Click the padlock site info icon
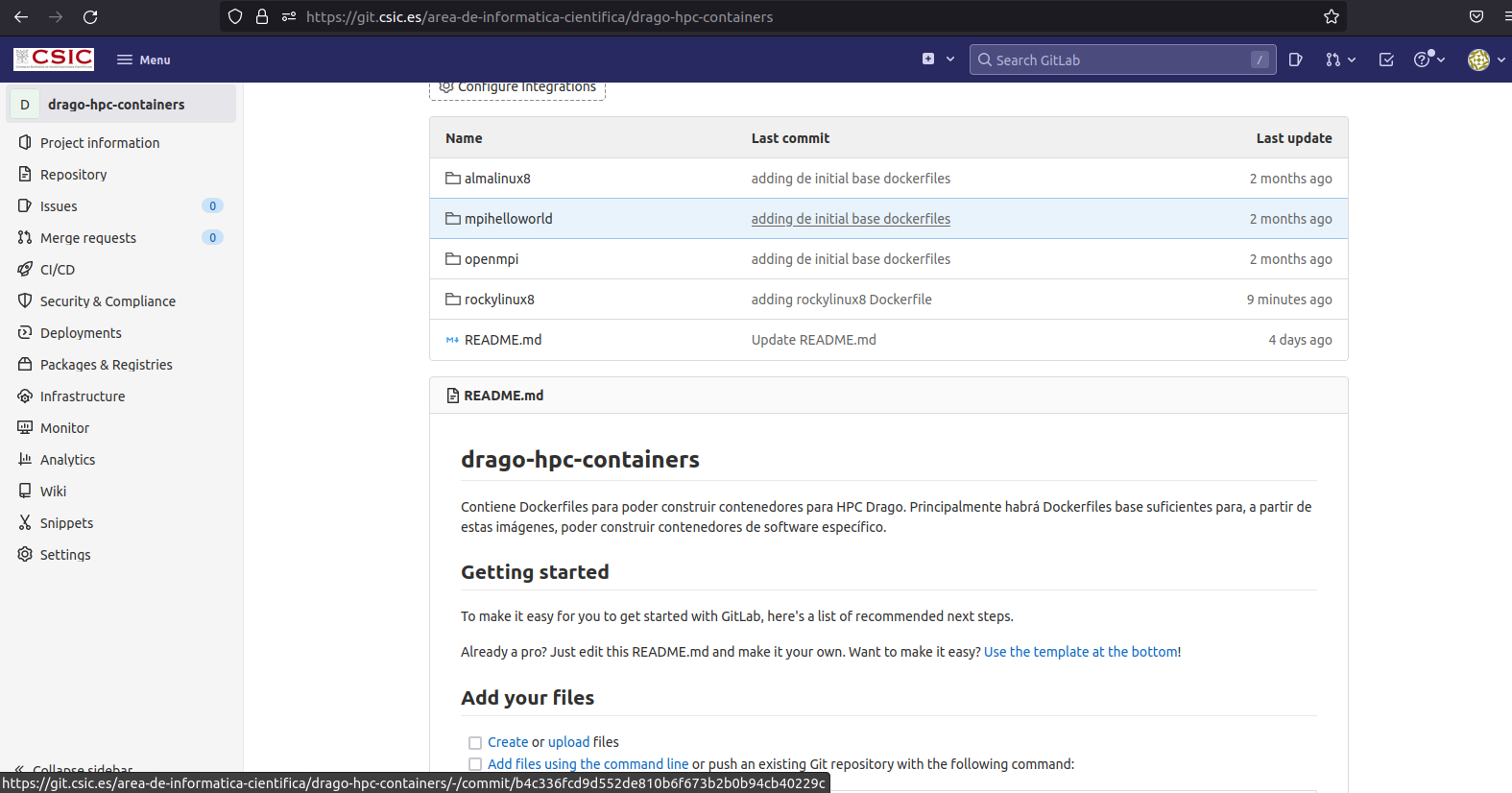The height and width of the screenshot is (793, 1512). point(262,16)
